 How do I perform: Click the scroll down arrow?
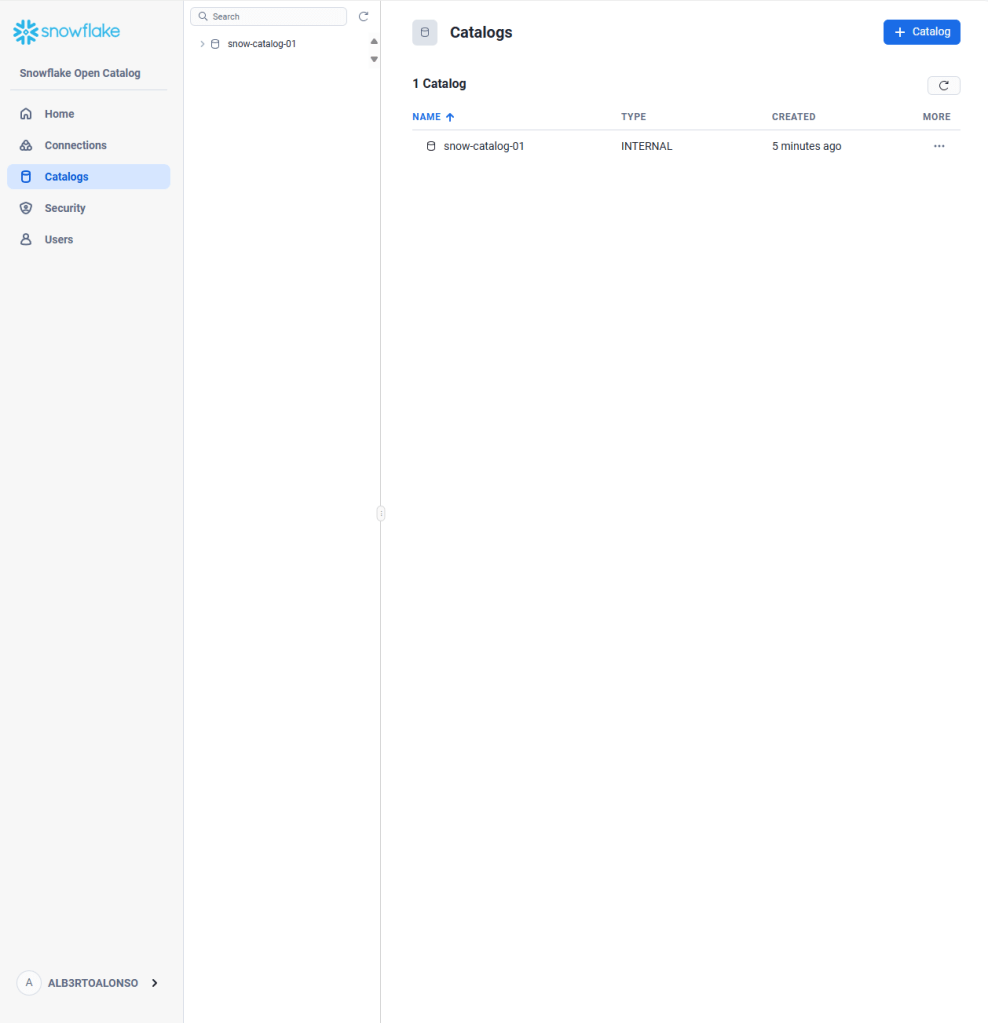[374, 59]
